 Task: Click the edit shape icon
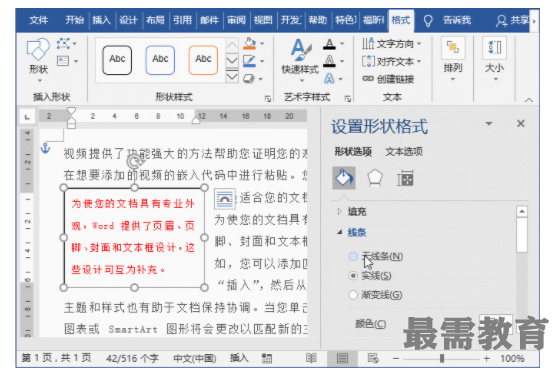click(64, 44)
